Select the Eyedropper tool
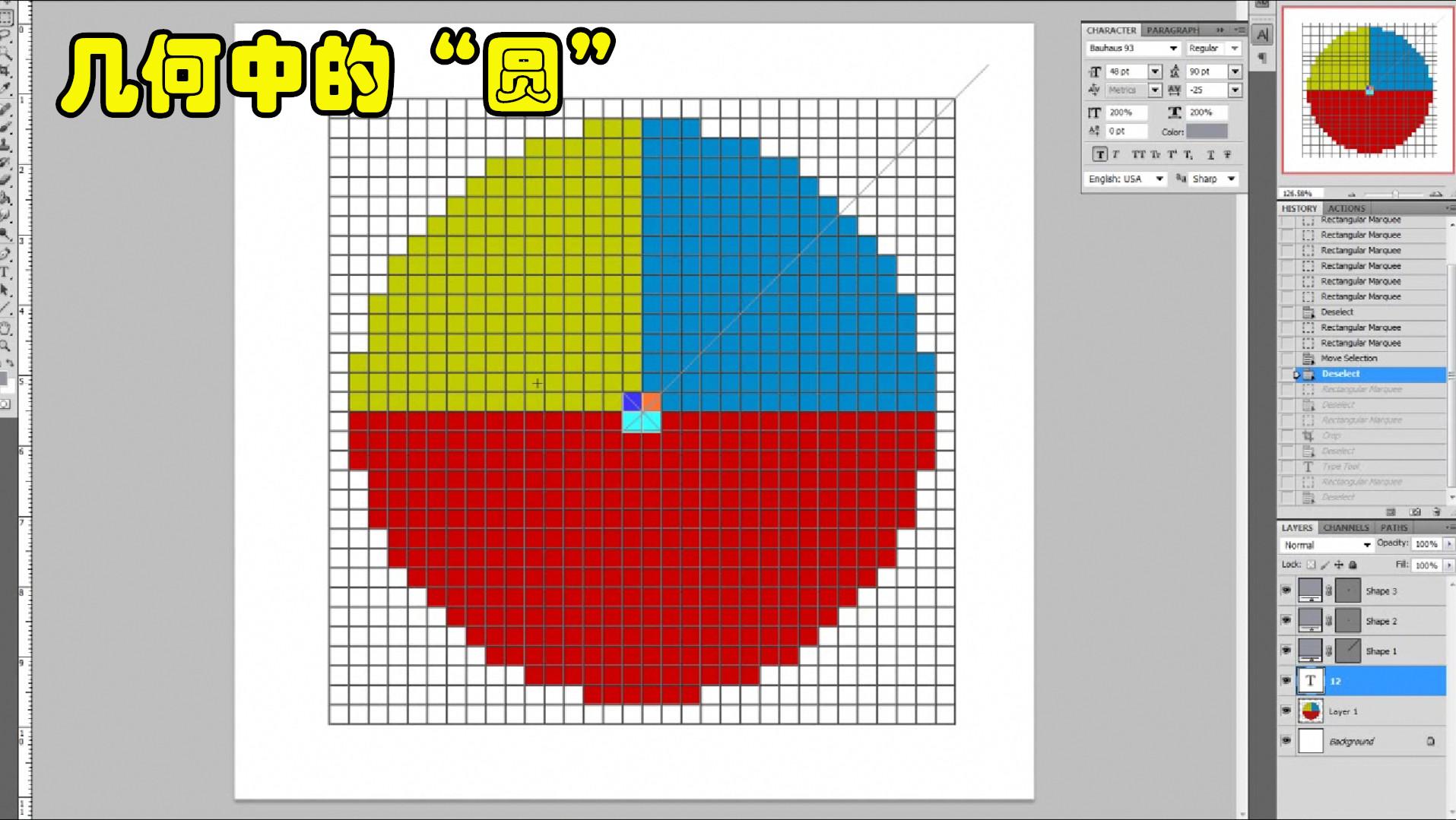Image resolution: width=1456 pixels, height=820 pixels. click(x=6, y=88)
